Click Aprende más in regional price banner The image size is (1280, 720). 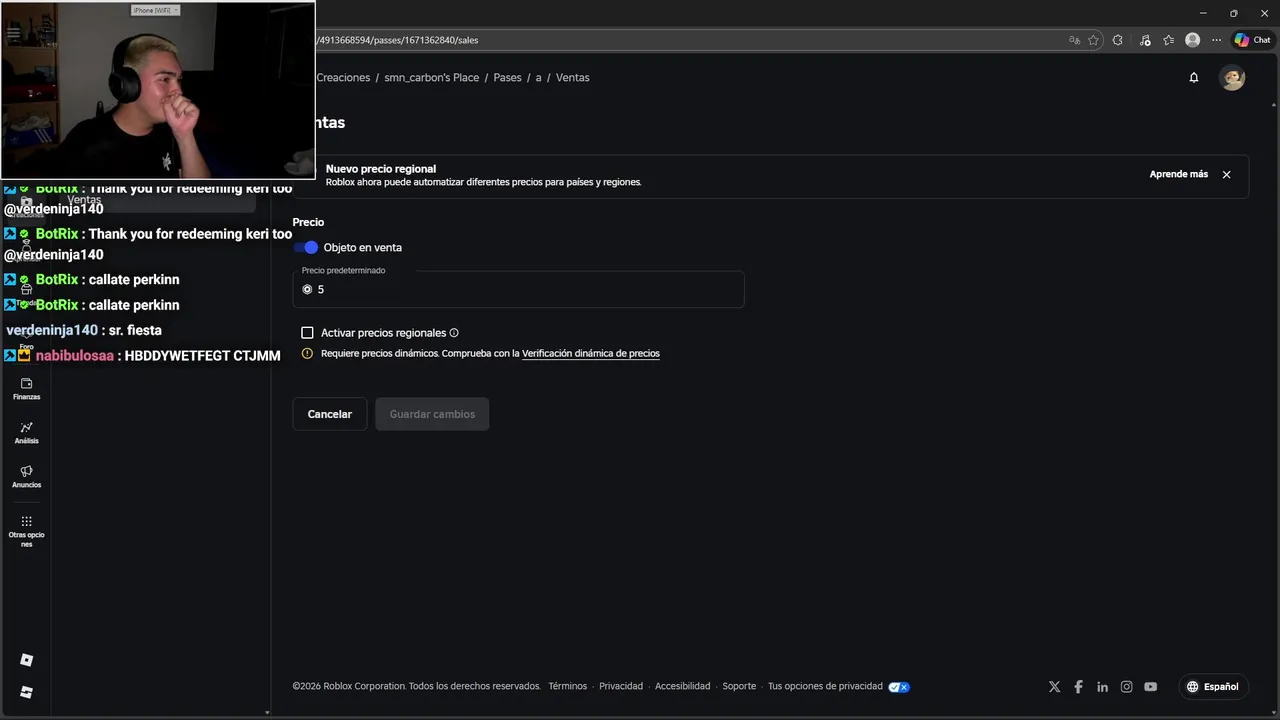(1178, 174)
